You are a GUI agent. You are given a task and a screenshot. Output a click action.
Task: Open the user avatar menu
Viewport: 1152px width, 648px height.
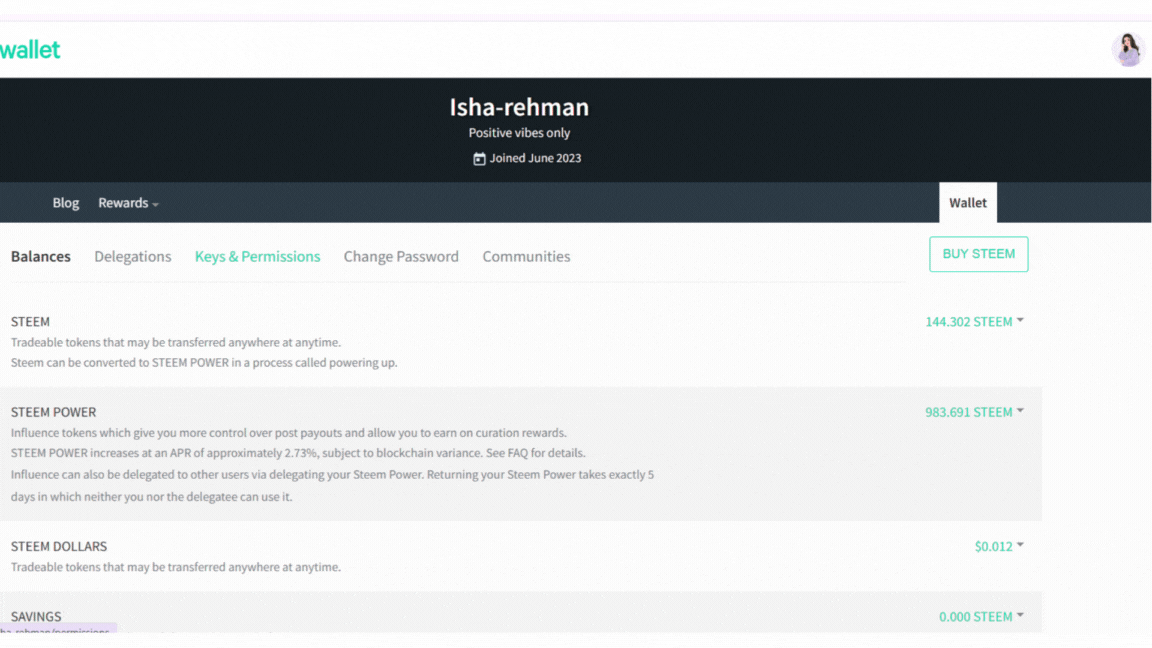point(1128,49)
